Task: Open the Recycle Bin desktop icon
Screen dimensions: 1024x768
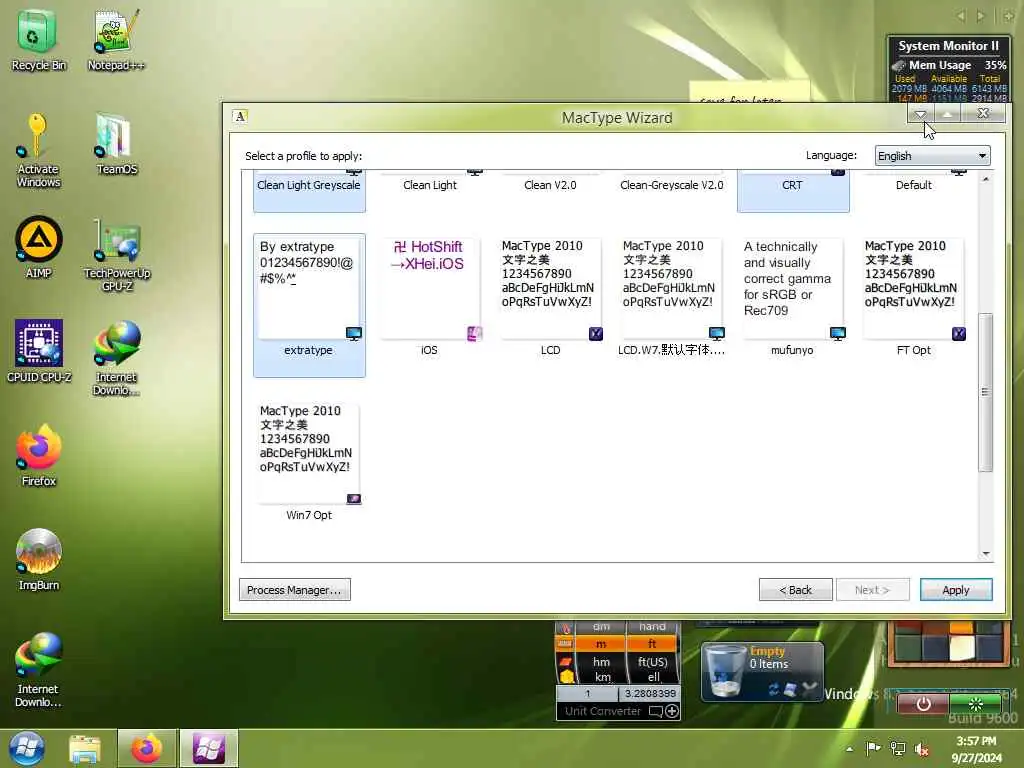Action: click(37, 39)
